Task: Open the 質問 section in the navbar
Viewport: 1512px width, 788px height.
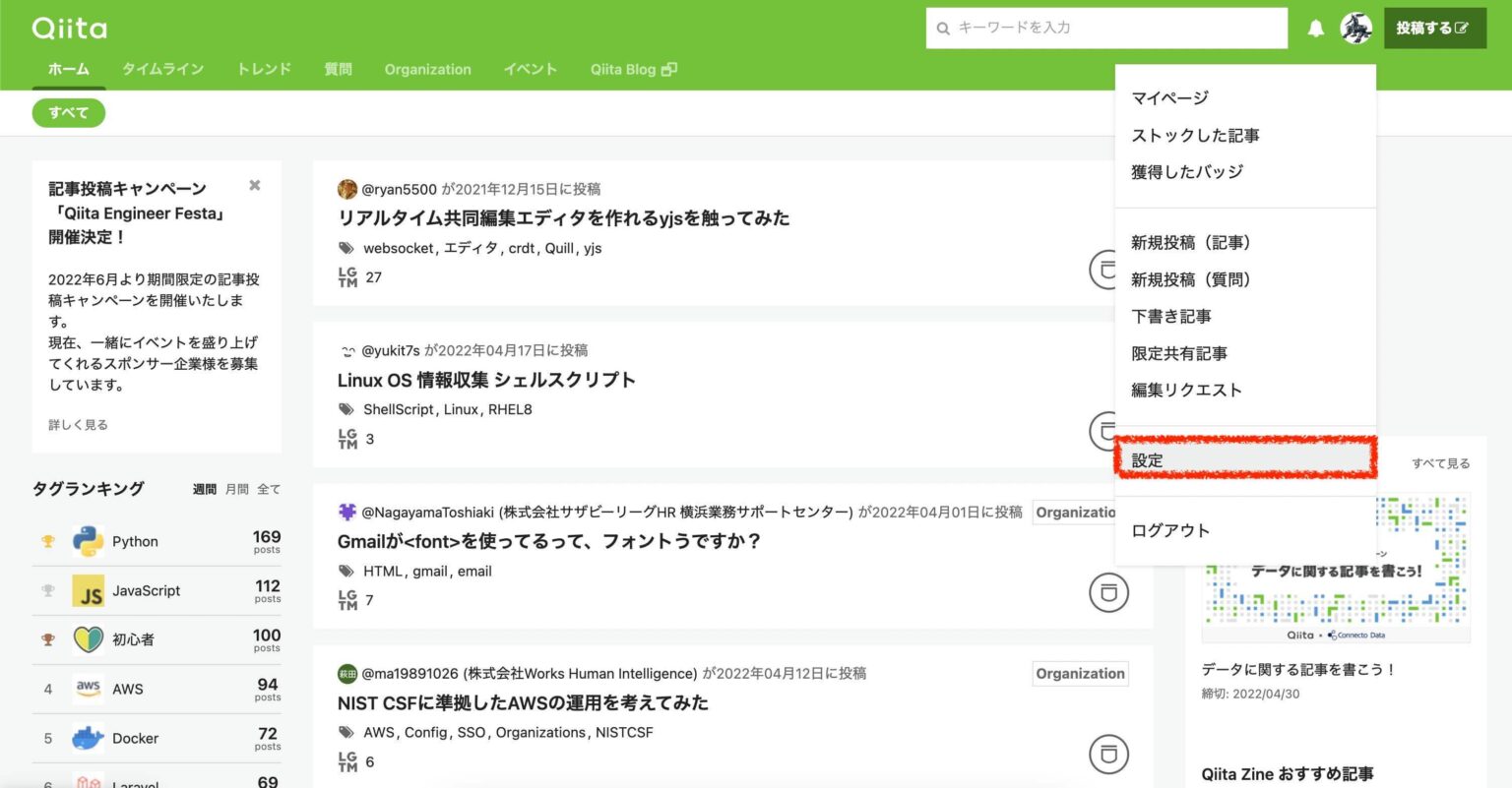Action: click(x=338, y=69)
